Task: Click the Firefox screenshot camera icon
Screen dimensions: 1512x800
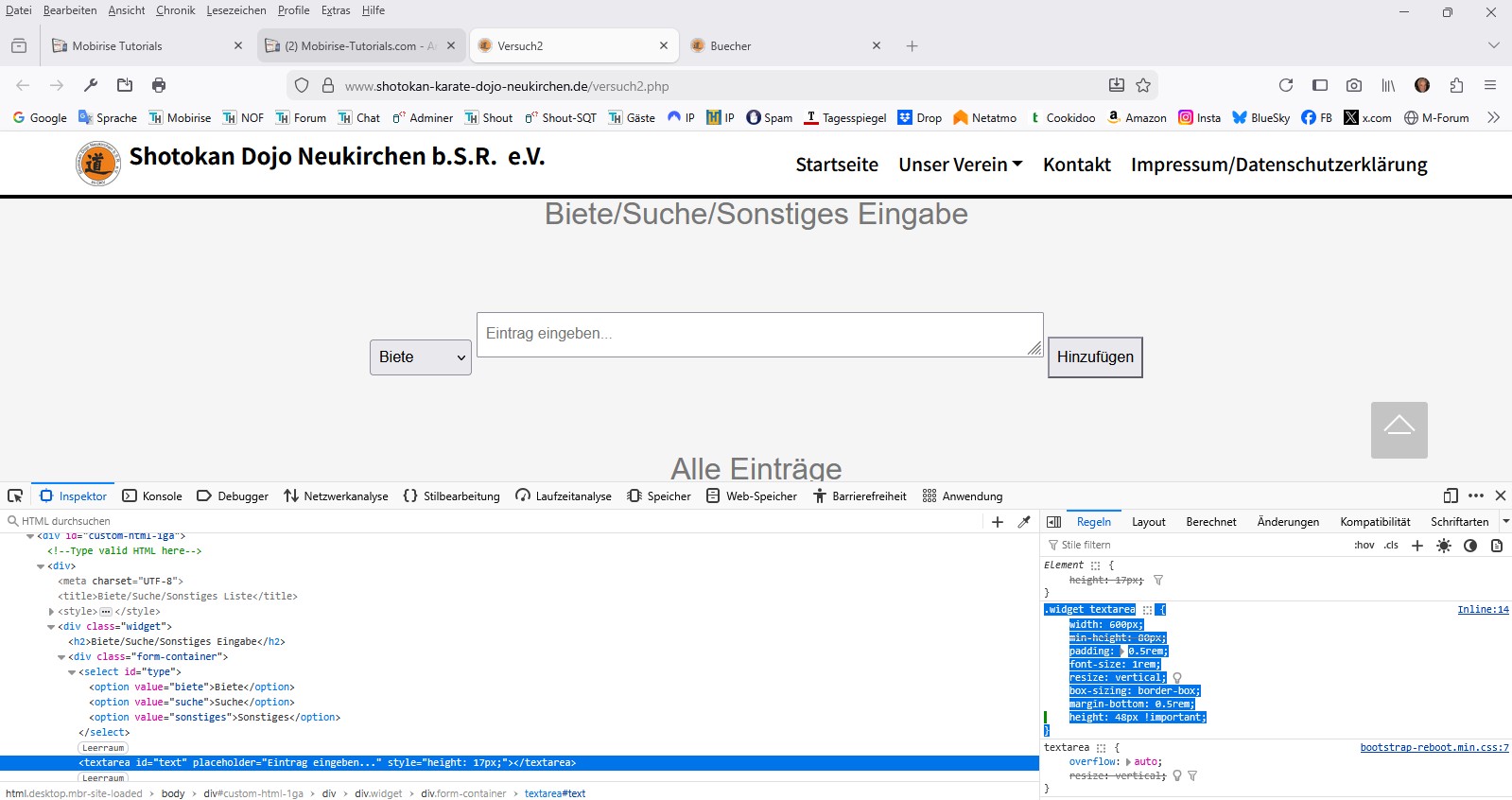Action: pos(1354,85)
